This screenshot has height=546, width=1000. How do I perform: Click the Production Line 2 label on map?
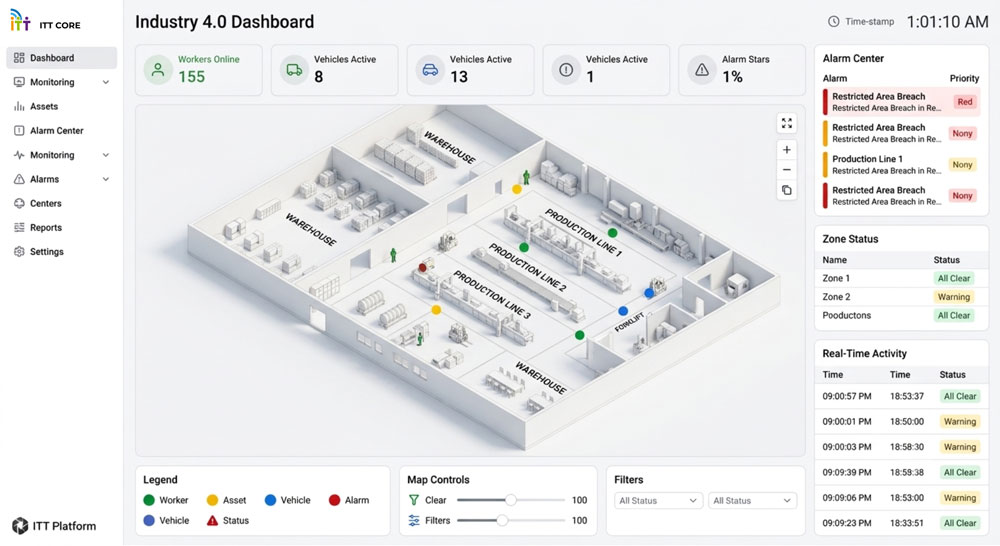527,267
